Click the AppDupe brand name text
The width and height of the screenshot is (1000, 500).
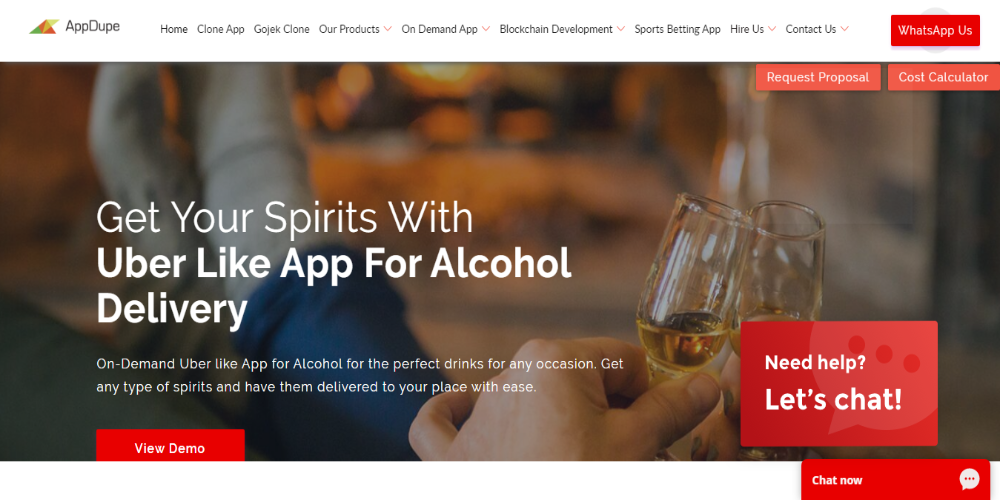(x=92, y=27)
